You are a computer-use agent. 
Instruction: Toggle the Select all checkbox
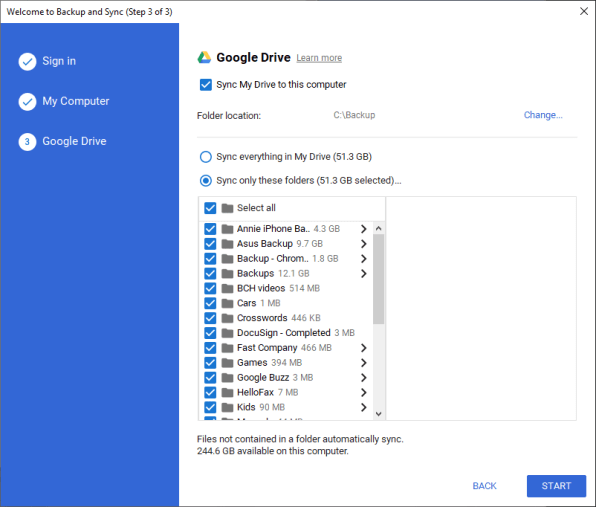(210, 208)
